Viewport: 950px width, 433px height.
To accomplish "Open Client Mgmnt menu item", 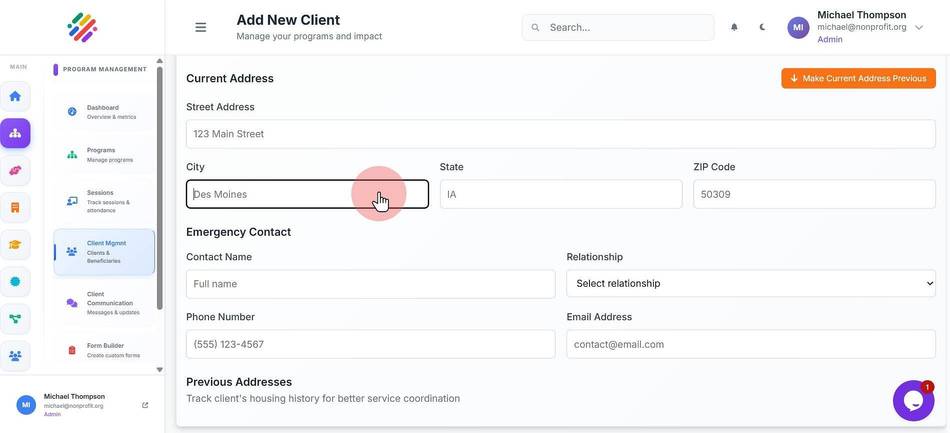I will coord(104,252).
